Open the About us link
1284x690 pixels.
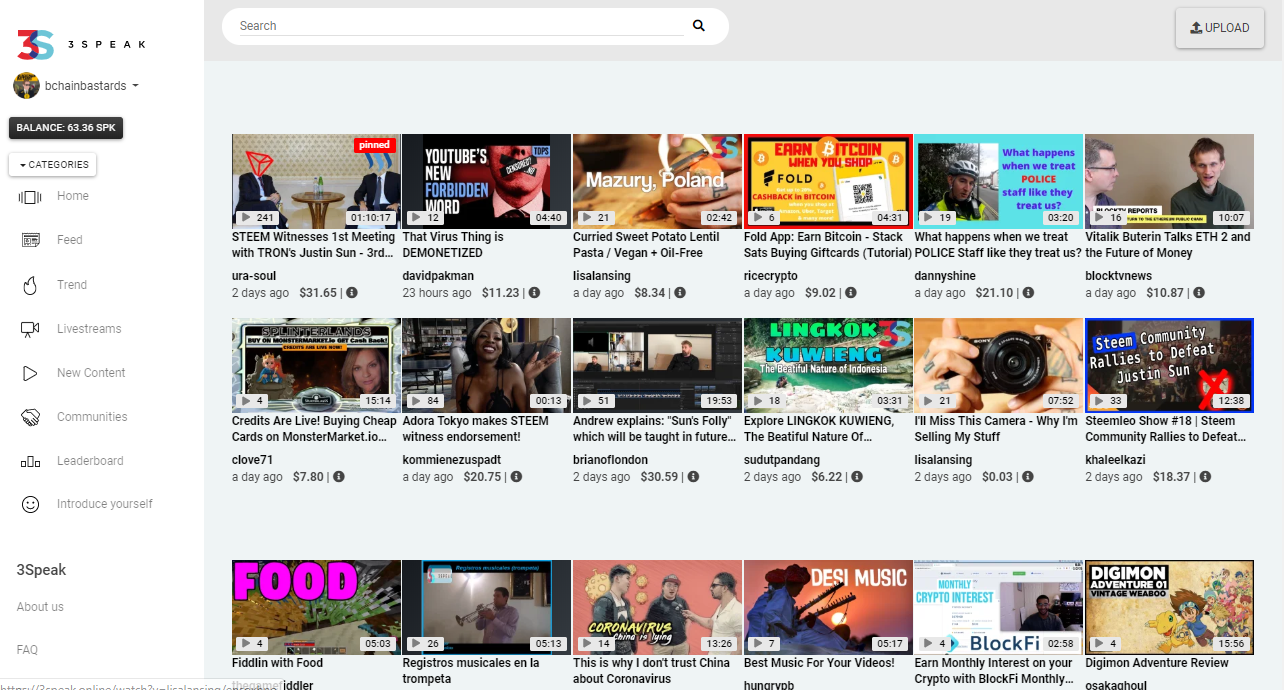point(40,607)
